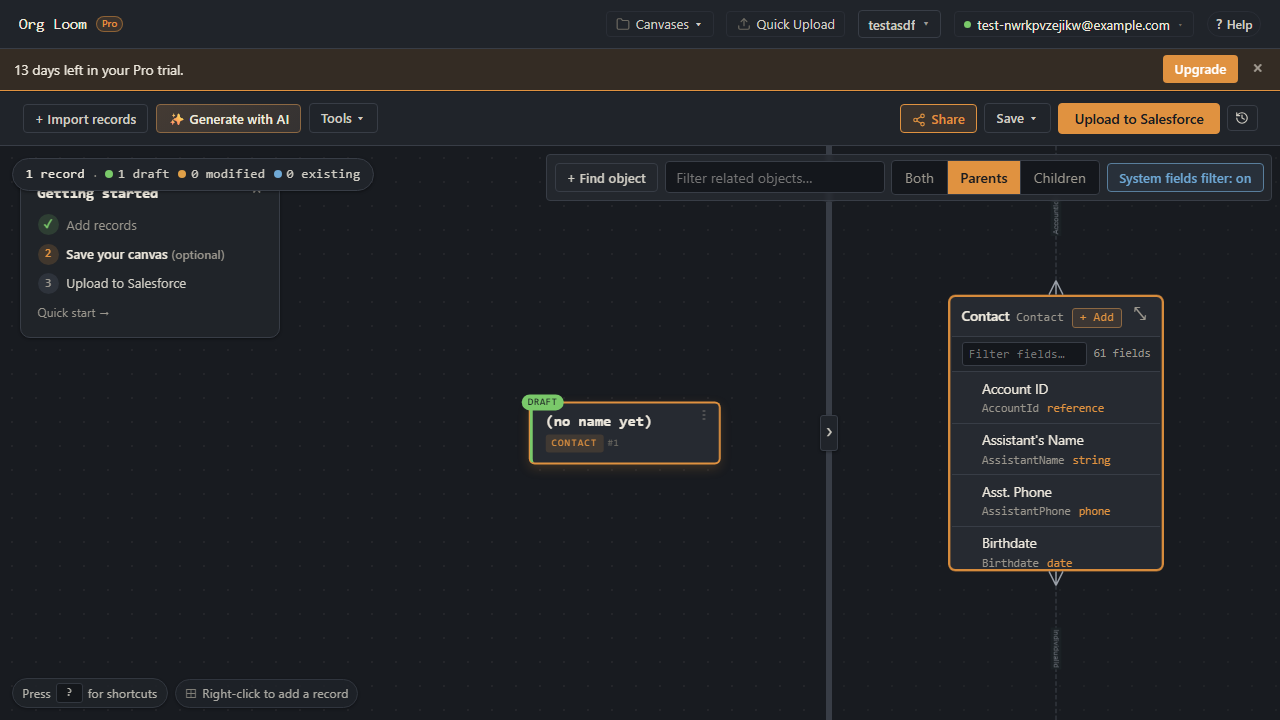Click the green checkmark next to Add records
1280x720 pixels.
pos(48,224)
